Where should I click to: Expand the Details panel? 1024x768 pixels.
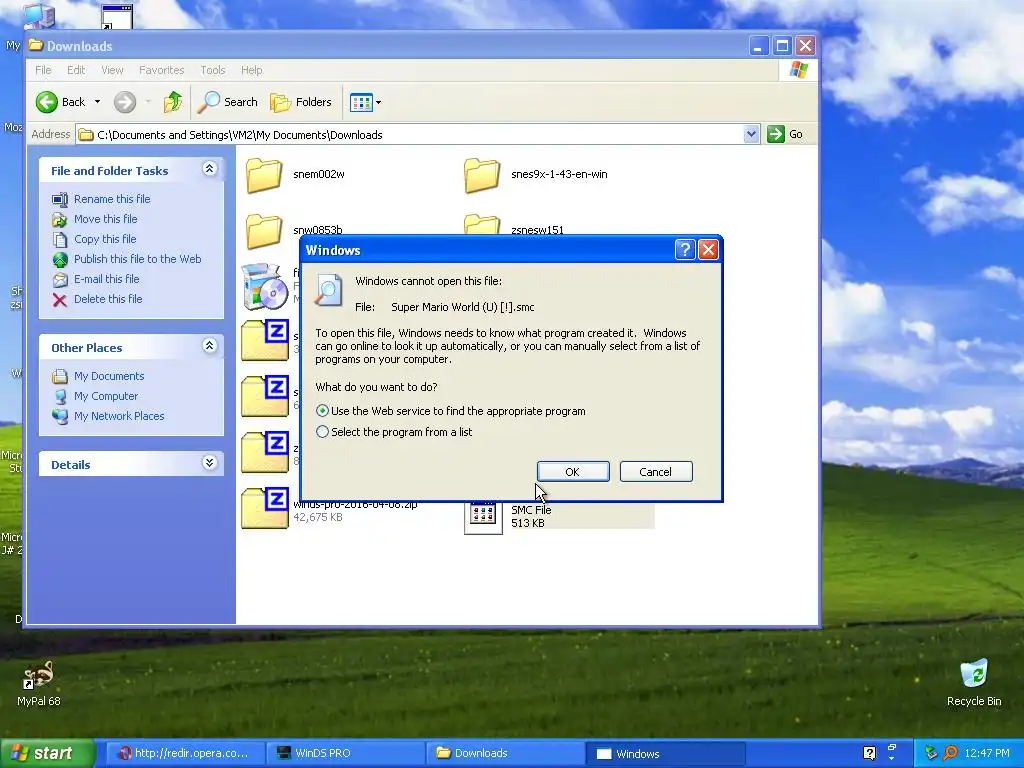(209, 463)
